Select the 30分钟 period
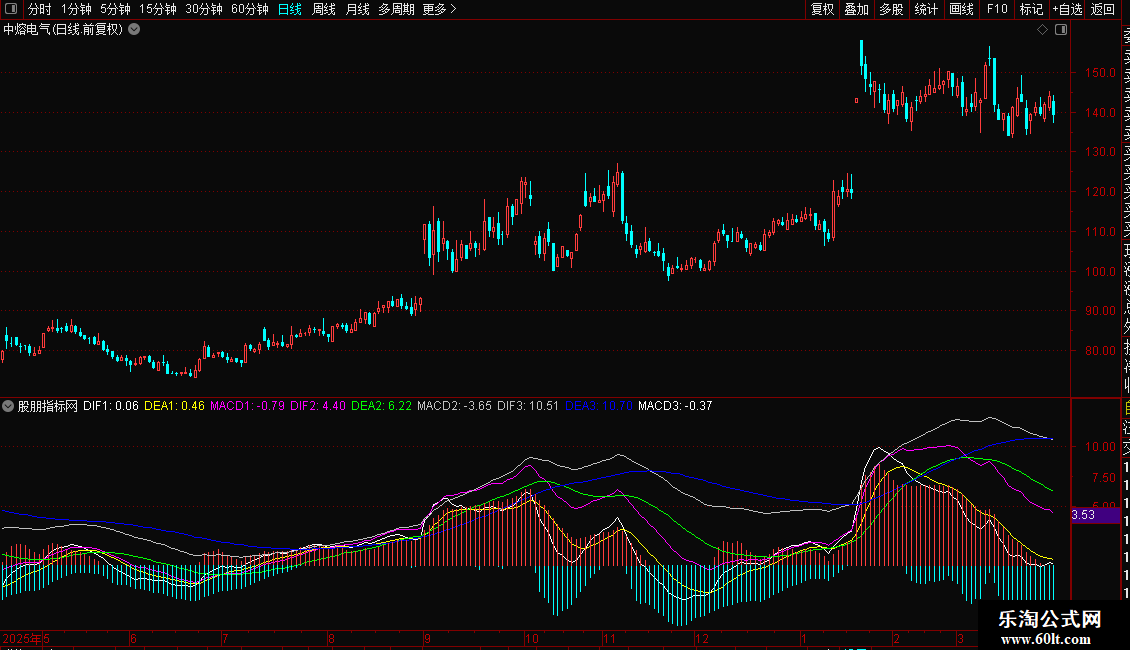1130x650 pixels. pos(204,9)
